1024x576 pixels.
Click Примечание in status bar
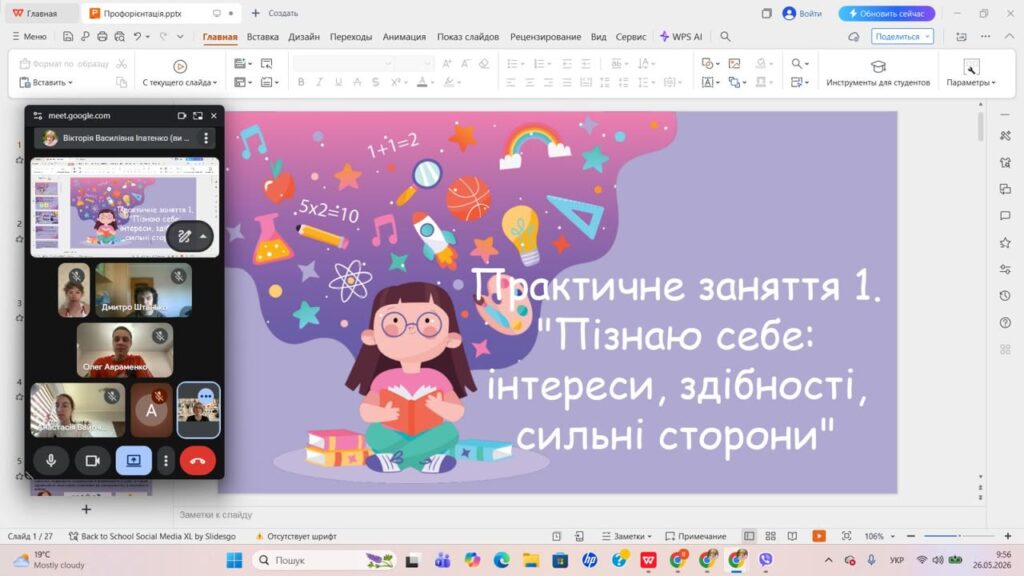696,536
